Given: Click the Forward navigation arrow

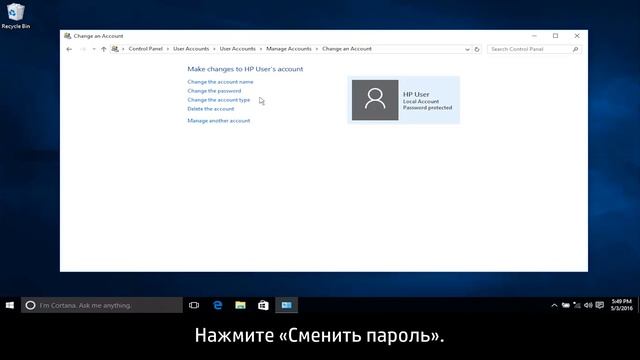Looking at the screenshot, I should [x=83, y=49].
